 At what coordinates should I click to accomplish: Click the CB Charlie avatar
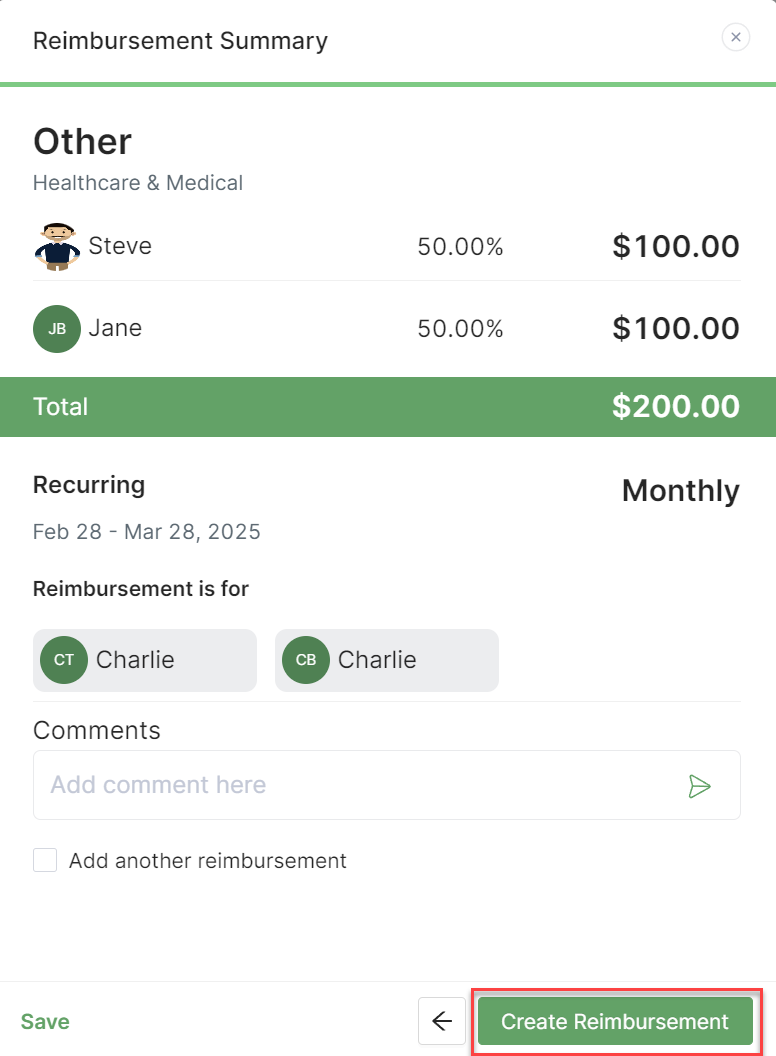[306, 660]
